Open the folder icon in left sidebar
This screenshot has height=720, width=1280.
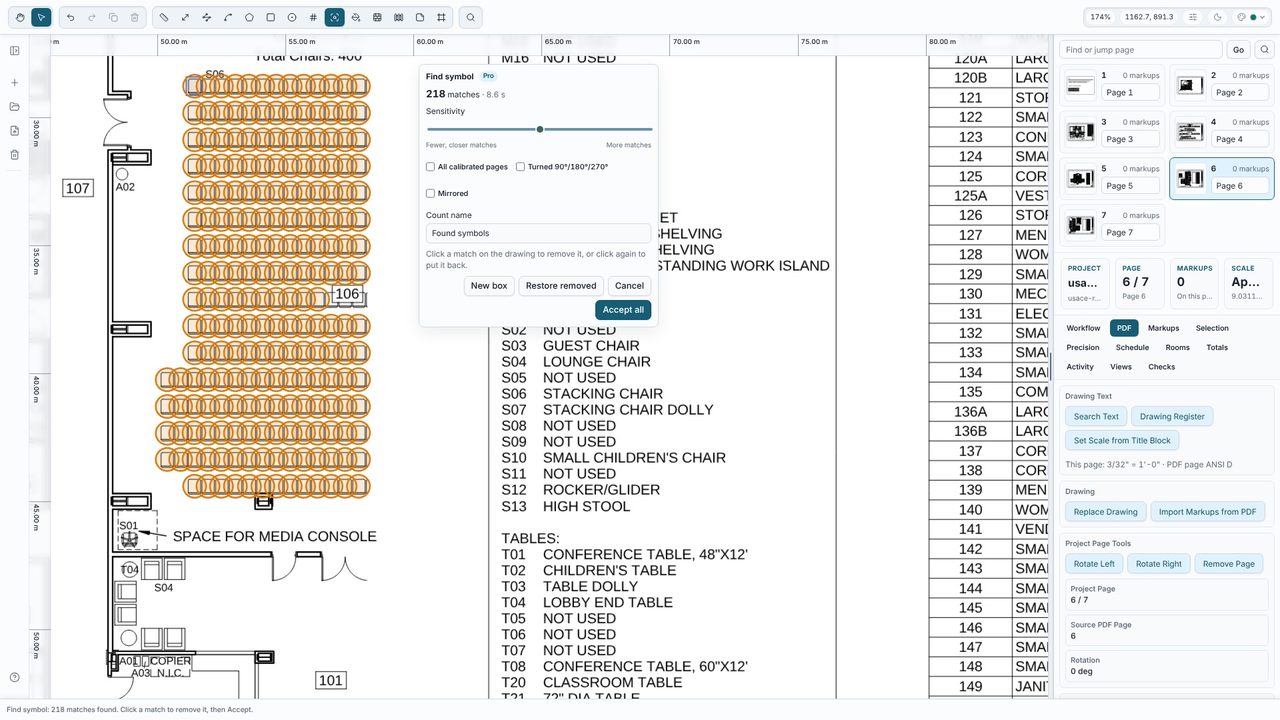pos(15,107)
